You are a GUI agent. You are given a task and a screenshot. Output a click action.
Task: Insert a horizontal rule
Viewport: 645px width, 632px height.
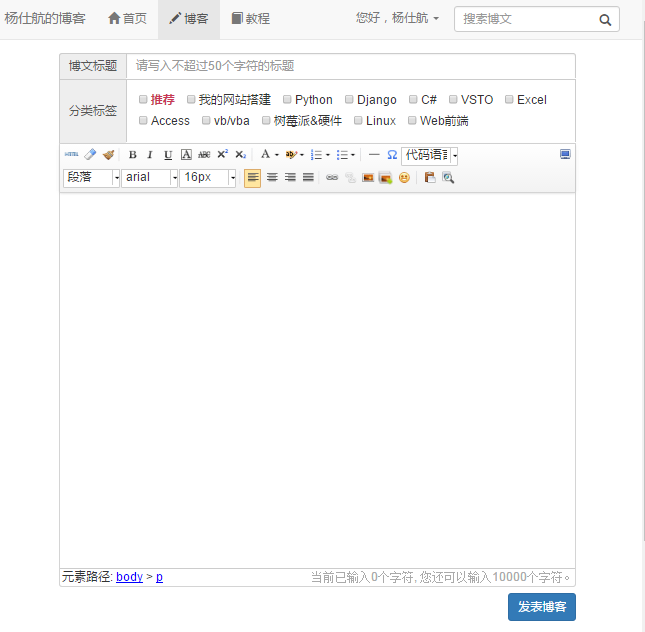[x=374, y=155]
